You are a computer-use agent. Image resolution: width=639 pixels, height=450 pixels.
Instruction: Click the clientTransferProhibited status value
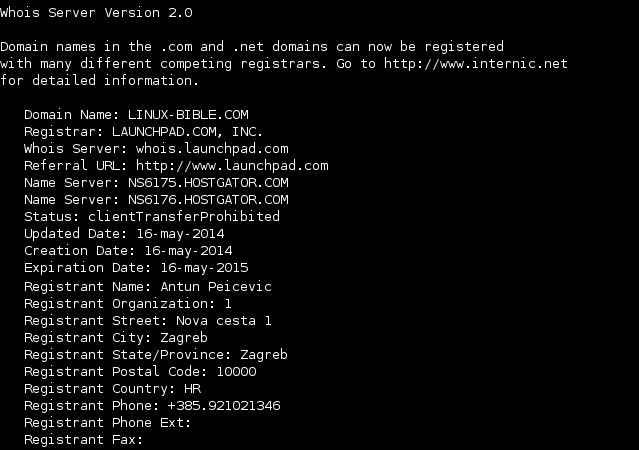(x=184, y=216)
